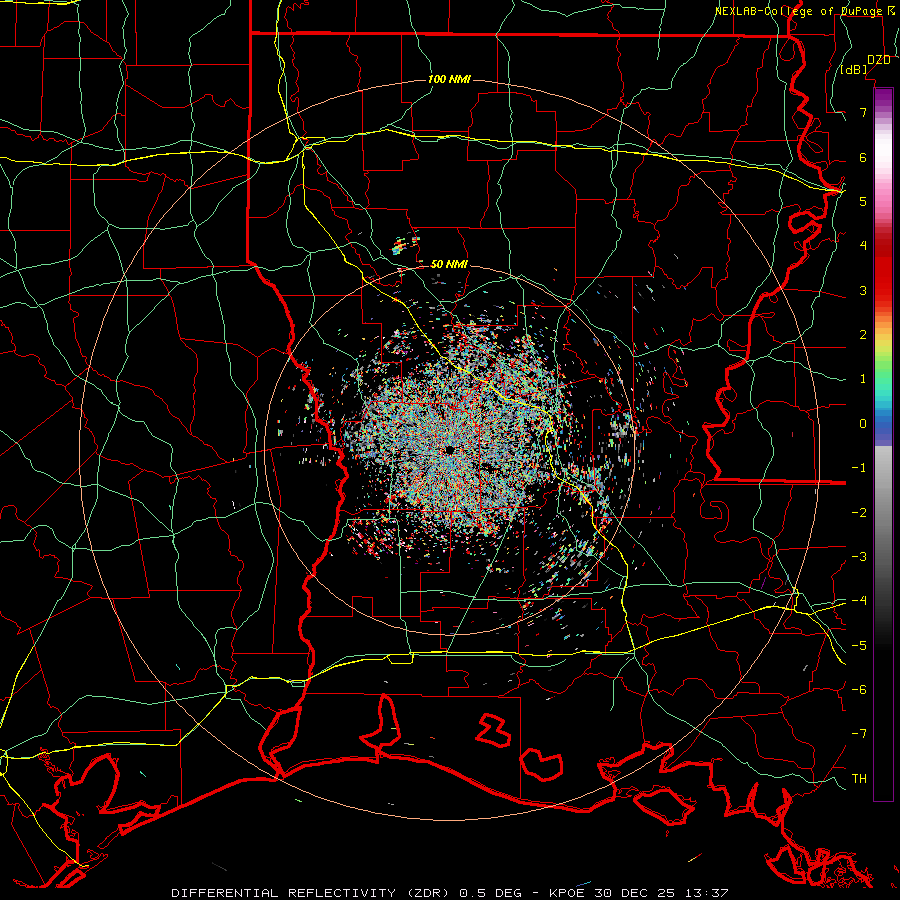This screenshot has width=900, height=900.
Task: Click the 3 dB scale label
Action: (x=863, y=290)
